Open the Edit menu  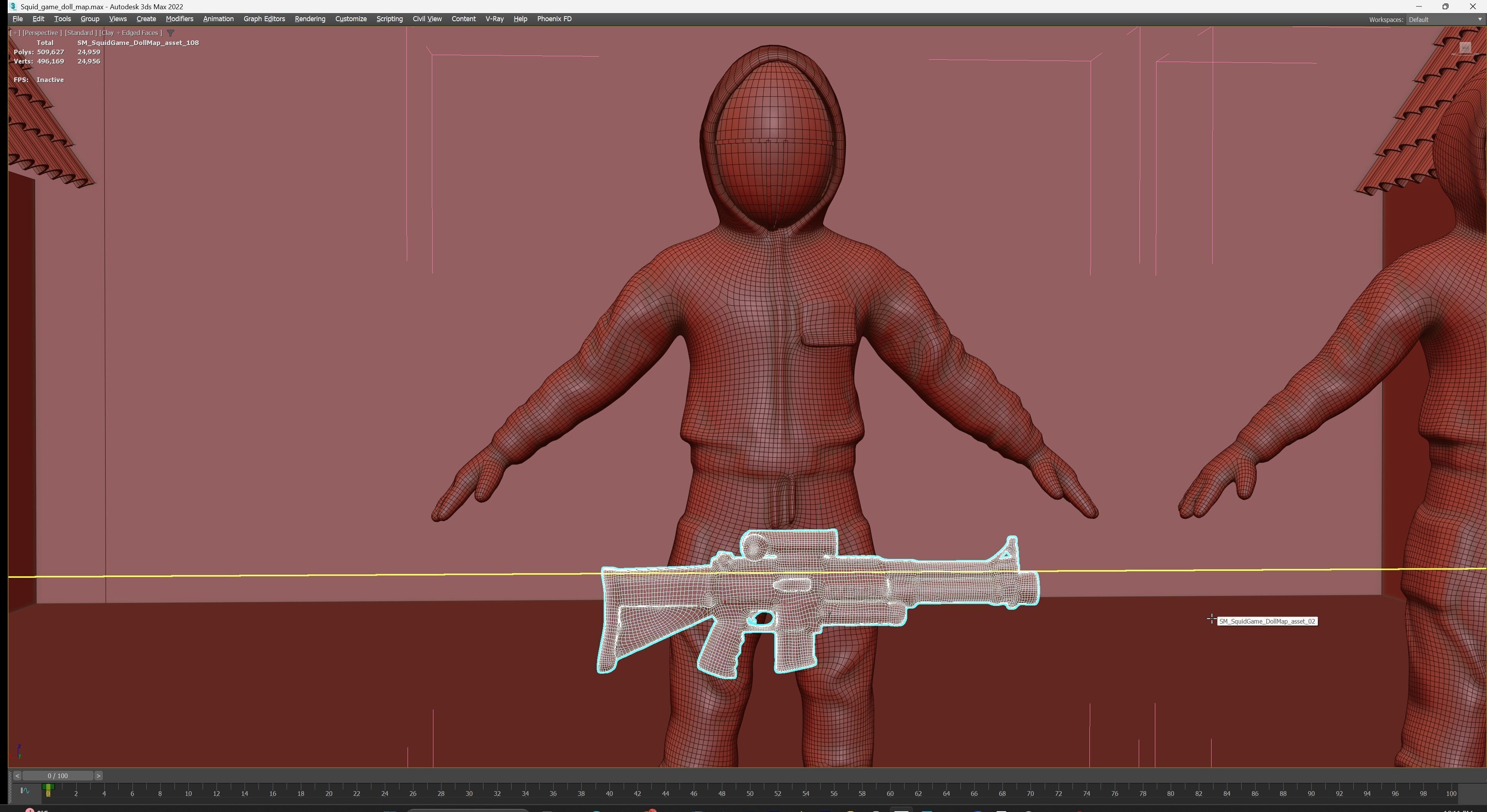click(38, 19)
